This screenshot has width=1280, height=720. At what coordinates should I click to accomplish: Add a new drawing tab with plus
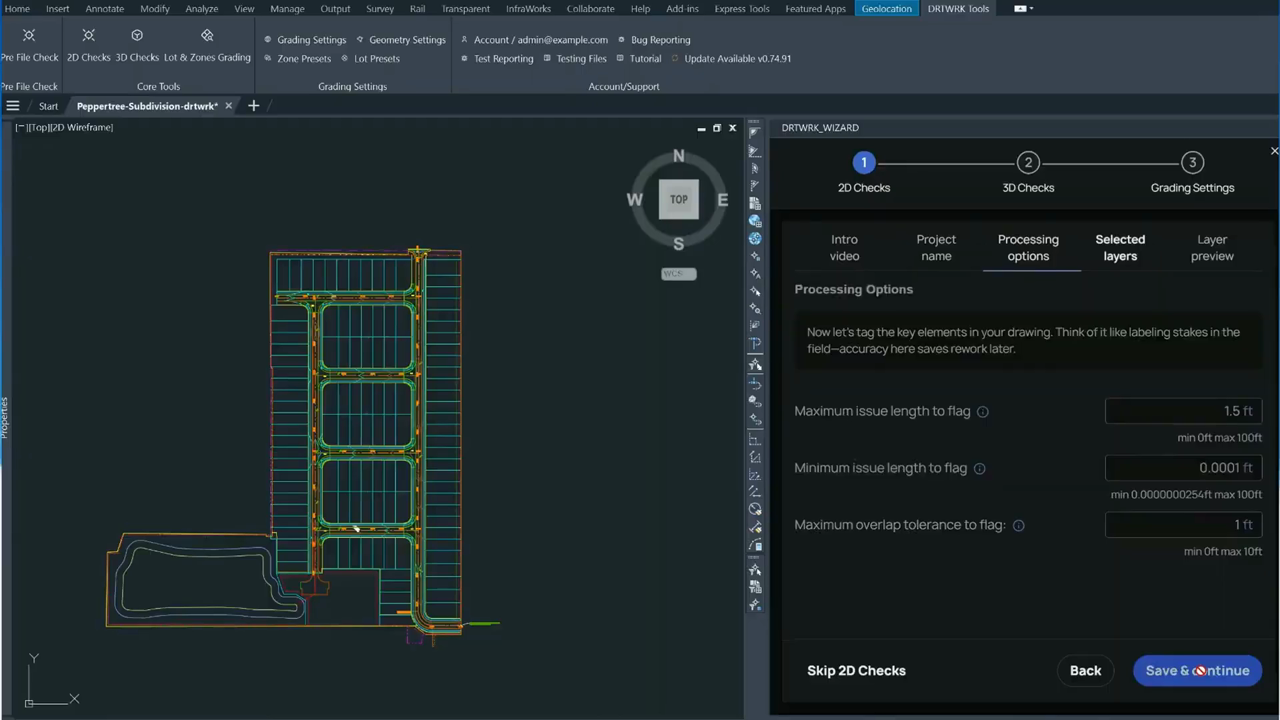click(253, 106)
